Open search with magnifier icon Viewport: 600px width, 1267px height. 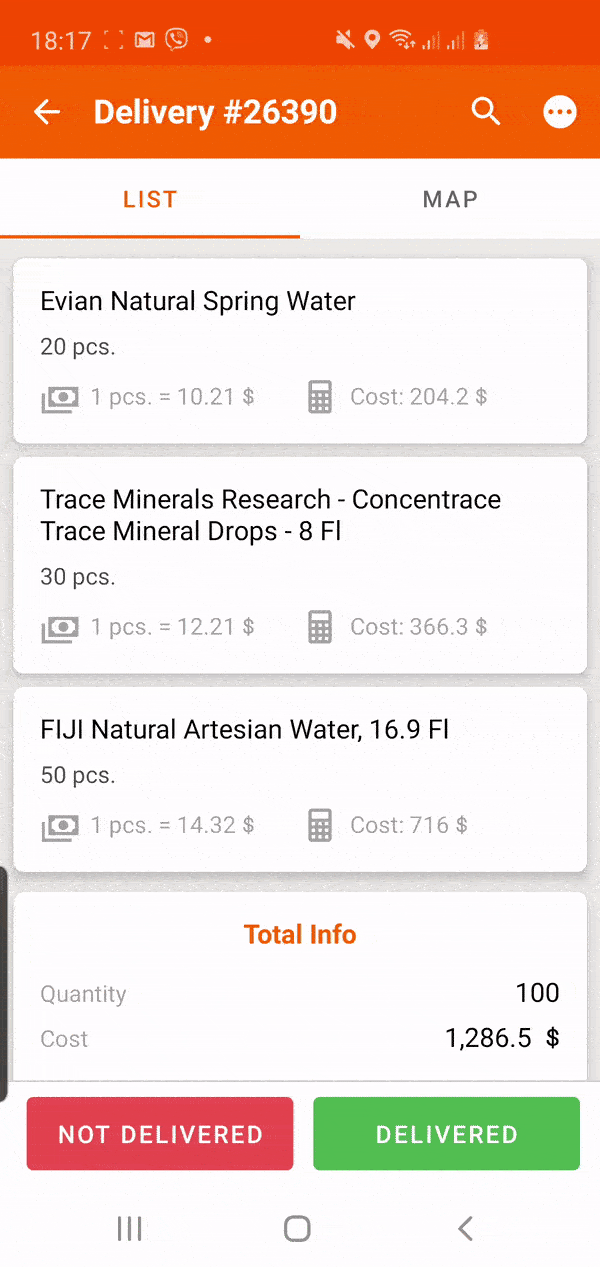pos(486,112)
